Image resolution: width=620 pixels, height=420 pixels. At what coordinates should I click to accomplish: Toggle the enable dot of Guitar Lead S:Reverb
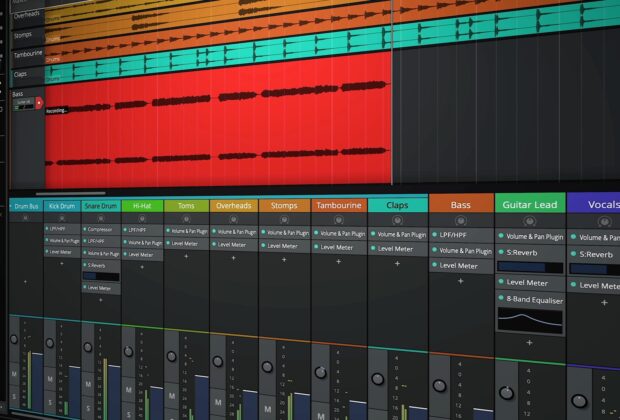click(501, 252)
